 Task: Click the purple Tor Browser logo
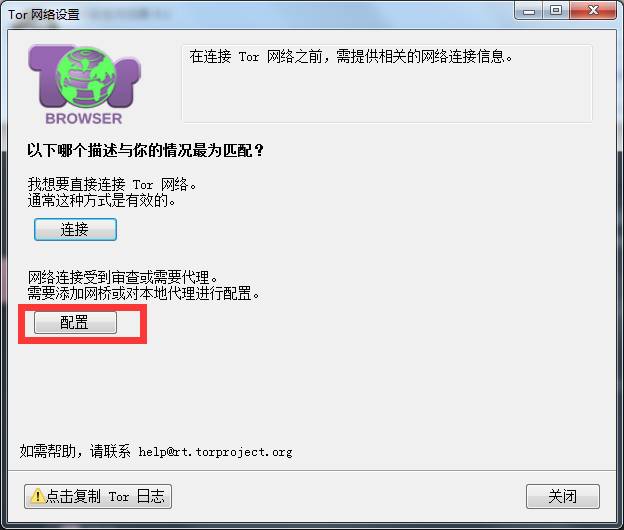coord(84,85)
